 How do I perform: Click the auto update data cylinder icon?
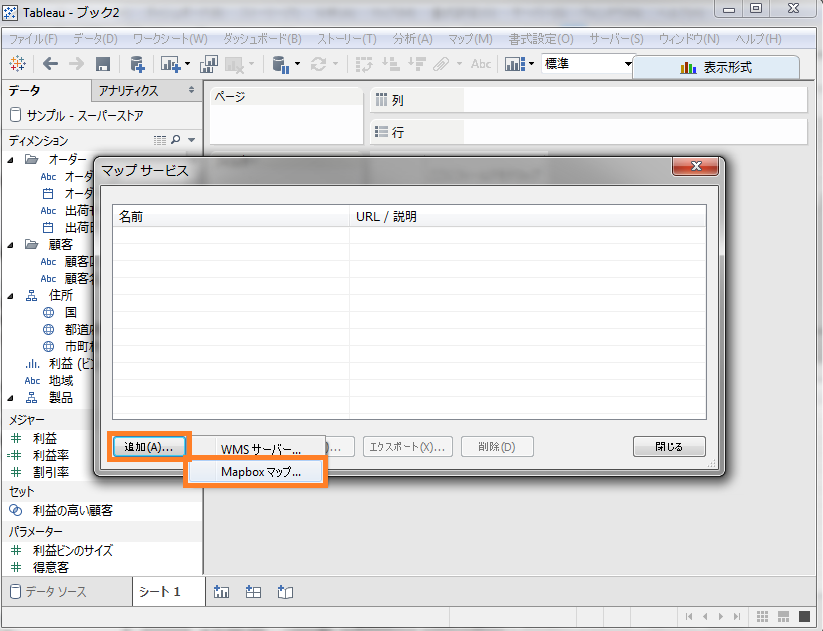tap(281, 65)
